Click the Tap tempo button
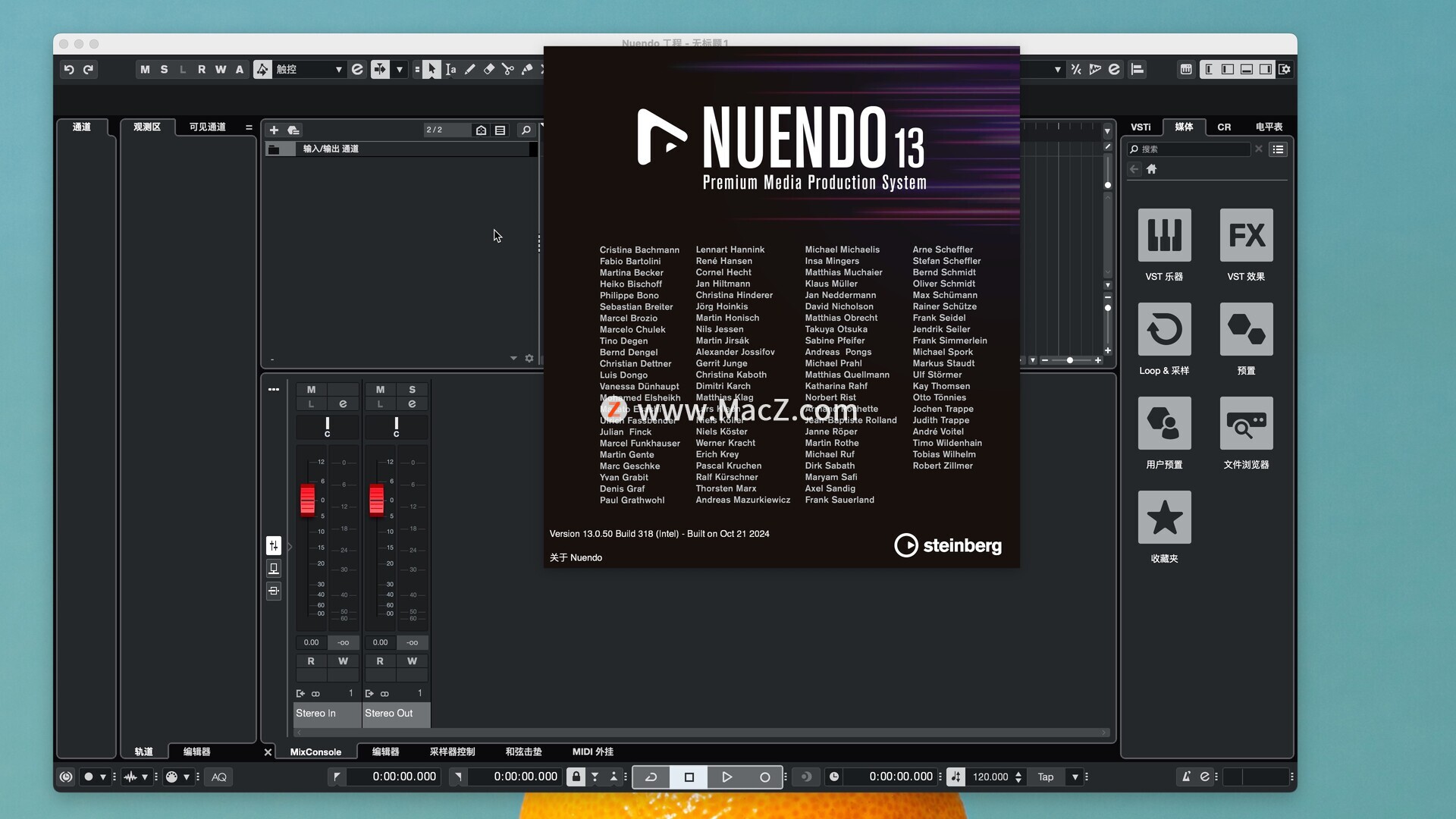 pos(1046,777)
